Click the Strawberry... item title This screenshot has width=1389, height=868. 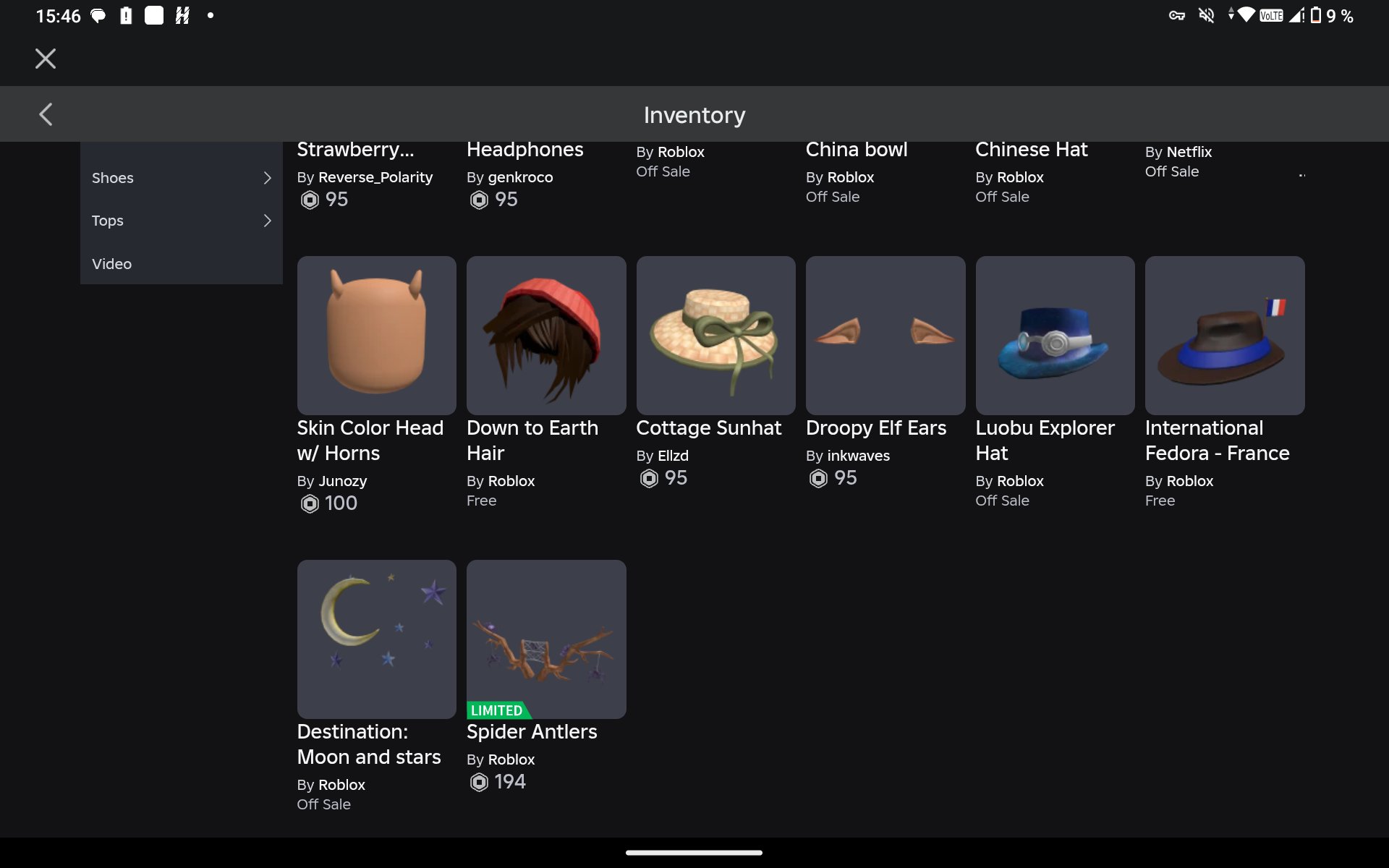355,149
